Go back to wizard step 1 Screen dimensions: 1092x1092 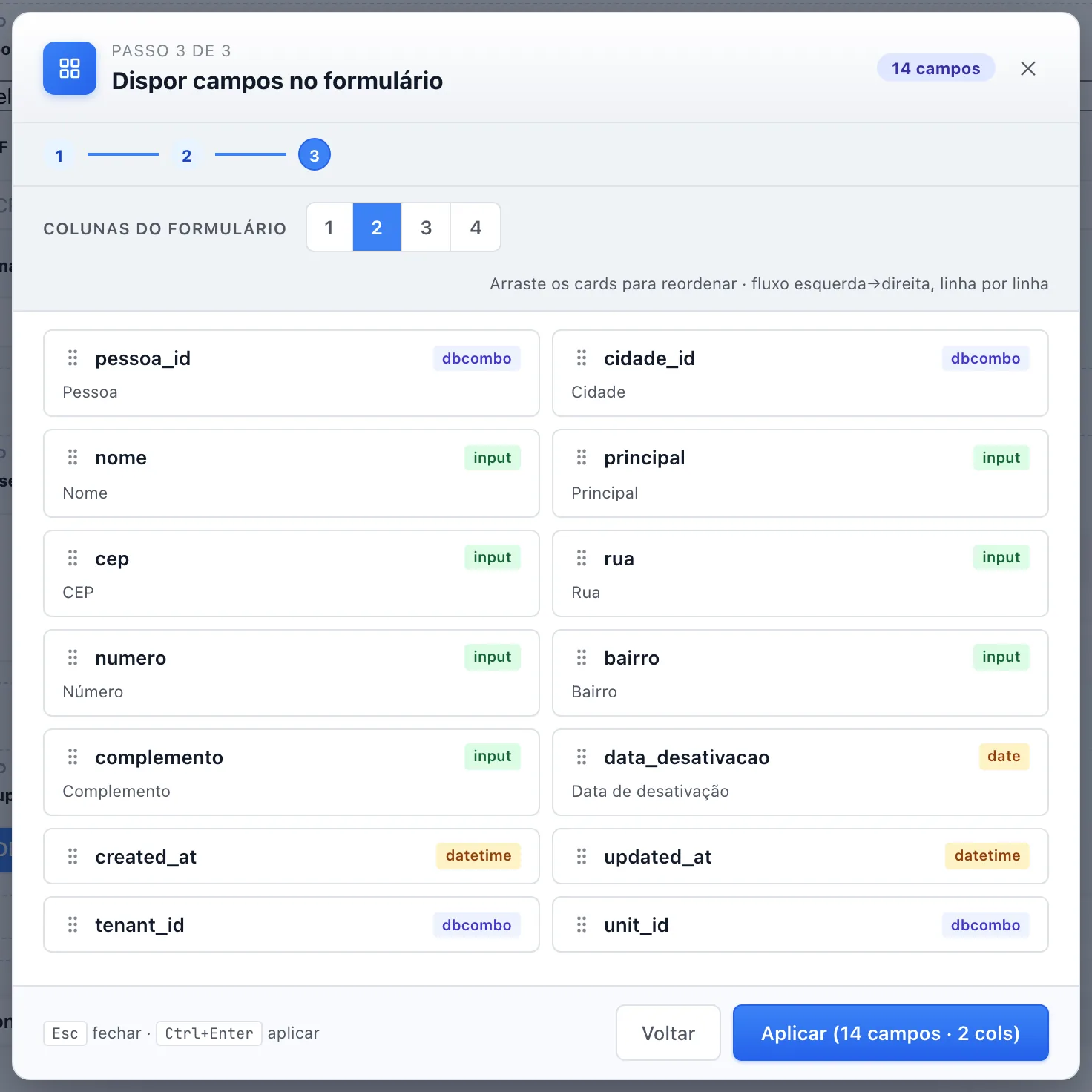coord(59,155)
